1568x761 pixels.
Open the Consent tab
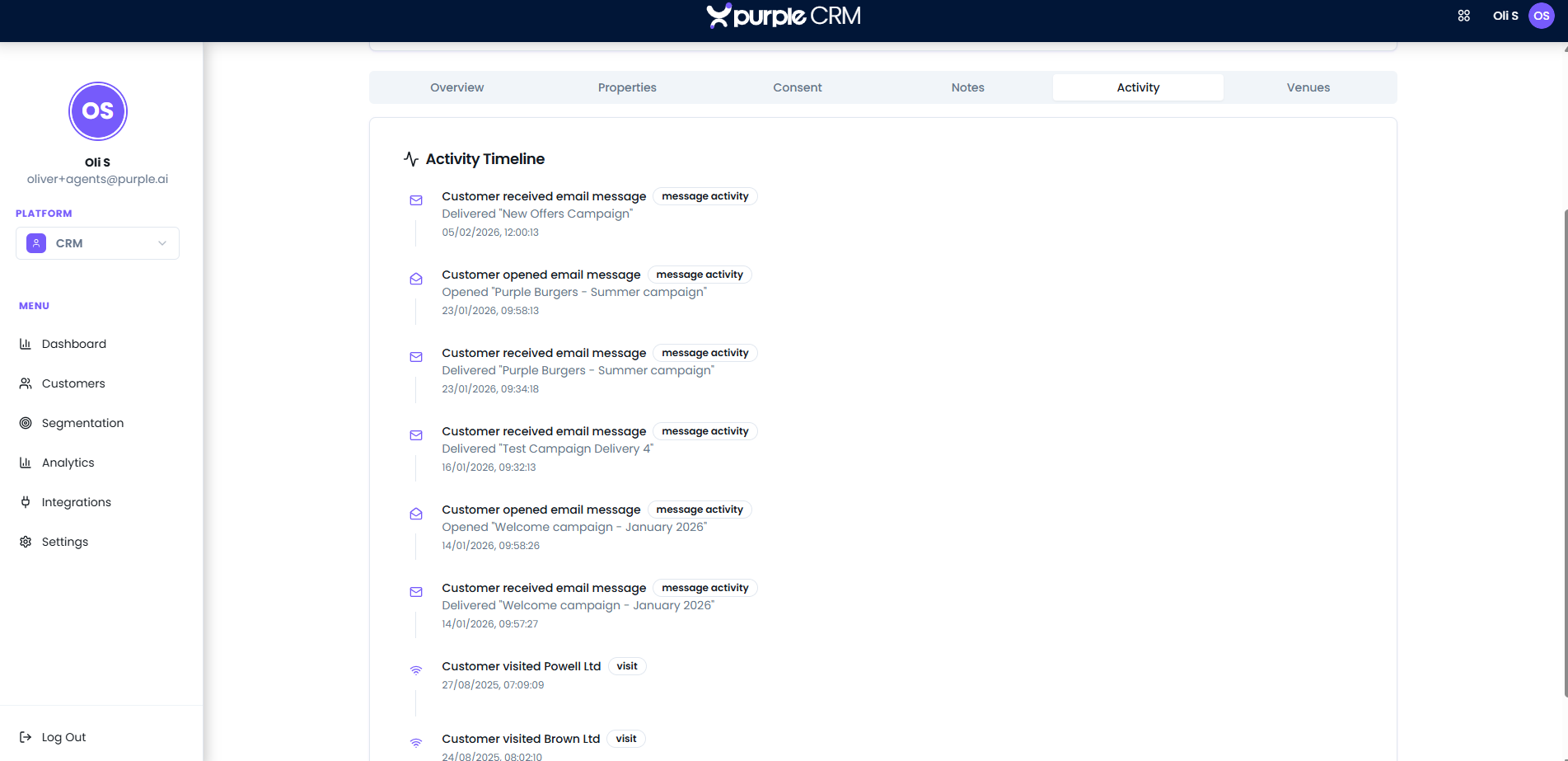point(798,87)
